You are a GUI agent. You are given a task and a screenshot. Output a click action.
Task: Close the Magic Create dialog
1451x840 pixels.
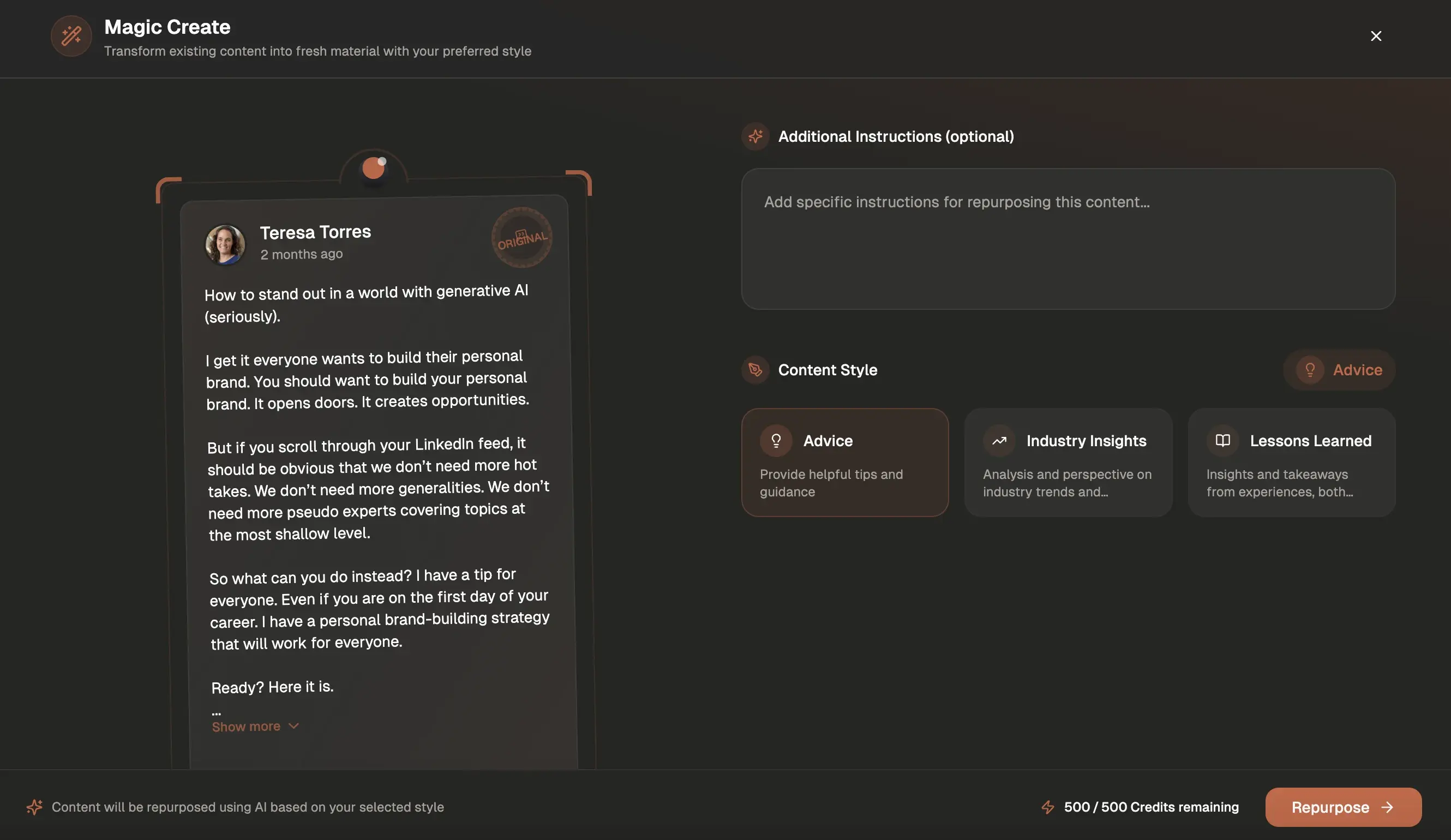[x=1376, y=36]
